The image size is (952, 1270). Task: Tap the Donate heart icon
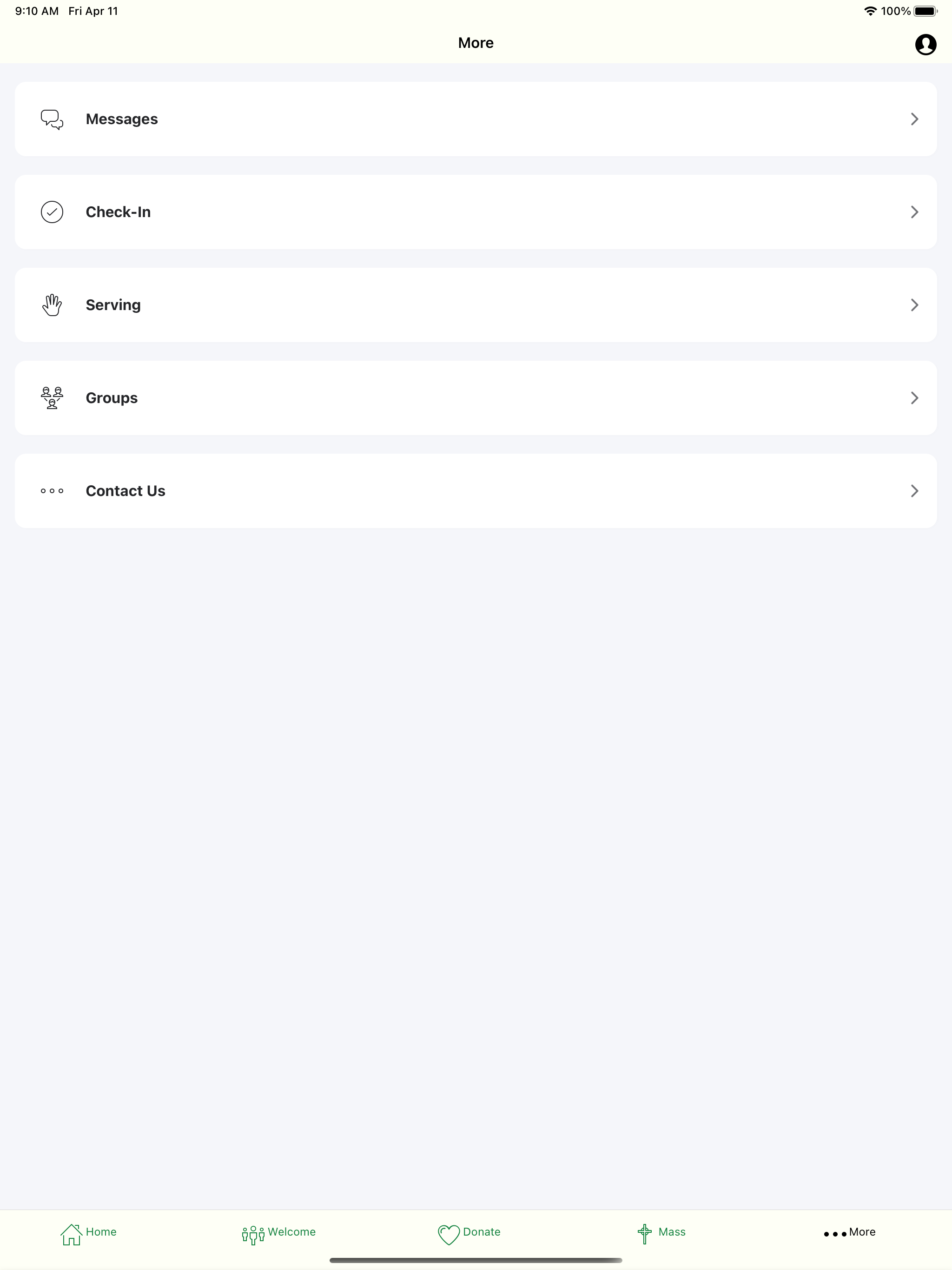click(449, 1234)
